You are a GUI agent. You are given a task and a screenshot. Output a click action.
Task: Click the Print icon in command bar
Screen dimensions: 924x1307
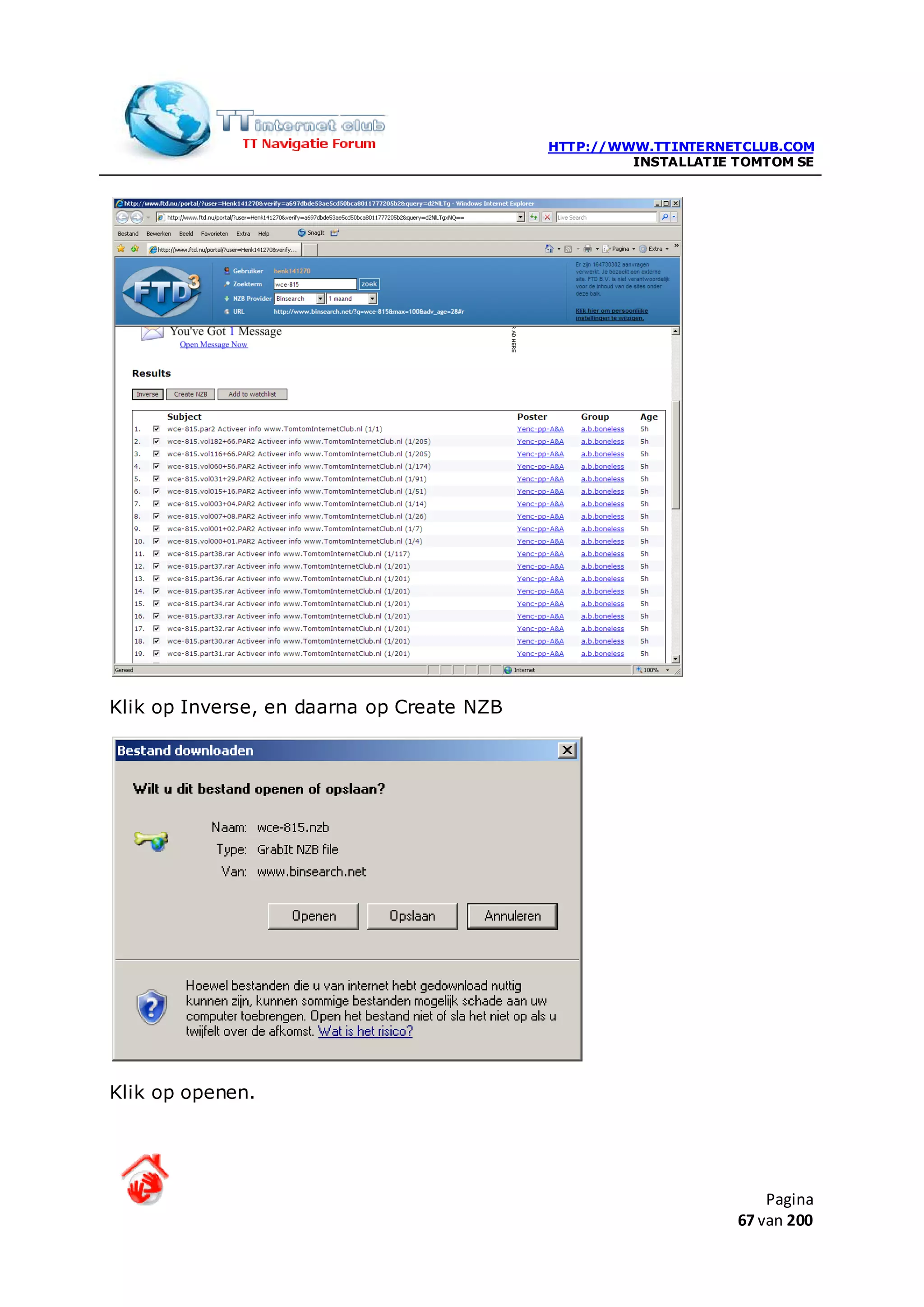588,249
